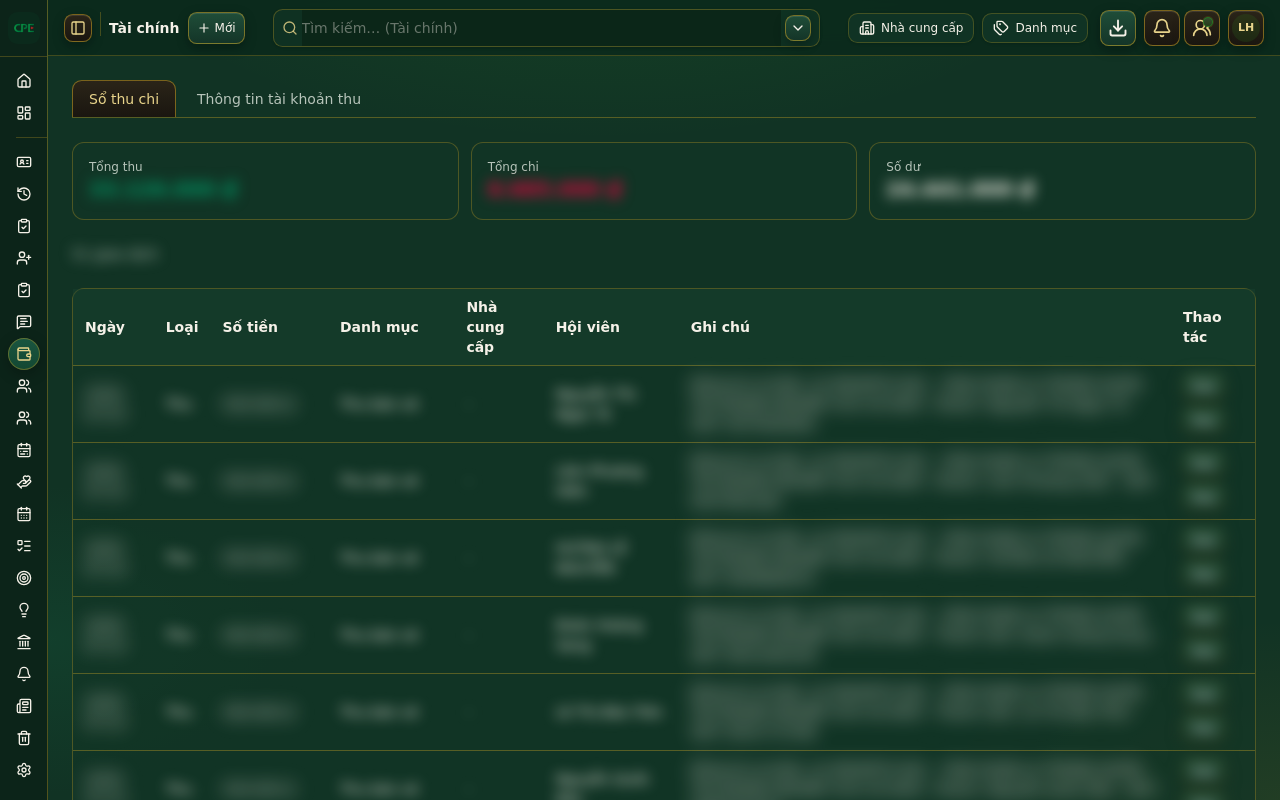Open the history clock icon in sidebar
This screenshot has height=800, width=1280.
click(x=24, y=194)
